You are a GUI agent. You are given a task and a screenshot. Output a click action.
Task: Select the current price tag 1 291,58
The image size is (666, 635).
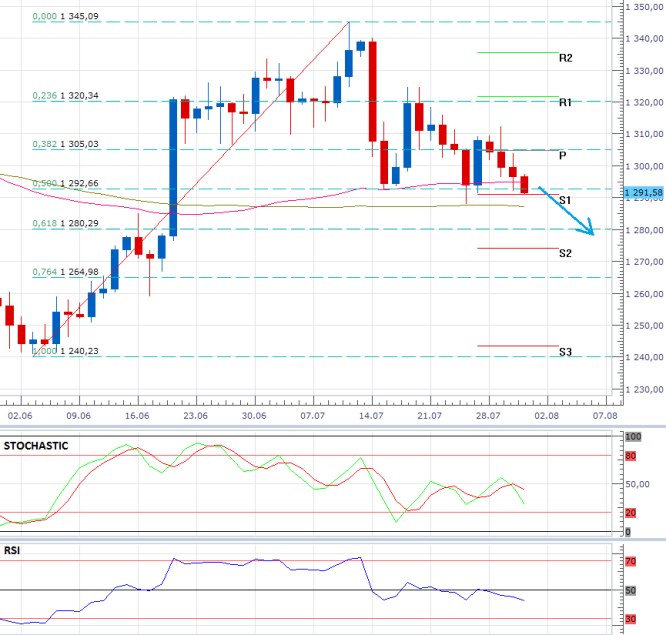[x=643, y=192]
